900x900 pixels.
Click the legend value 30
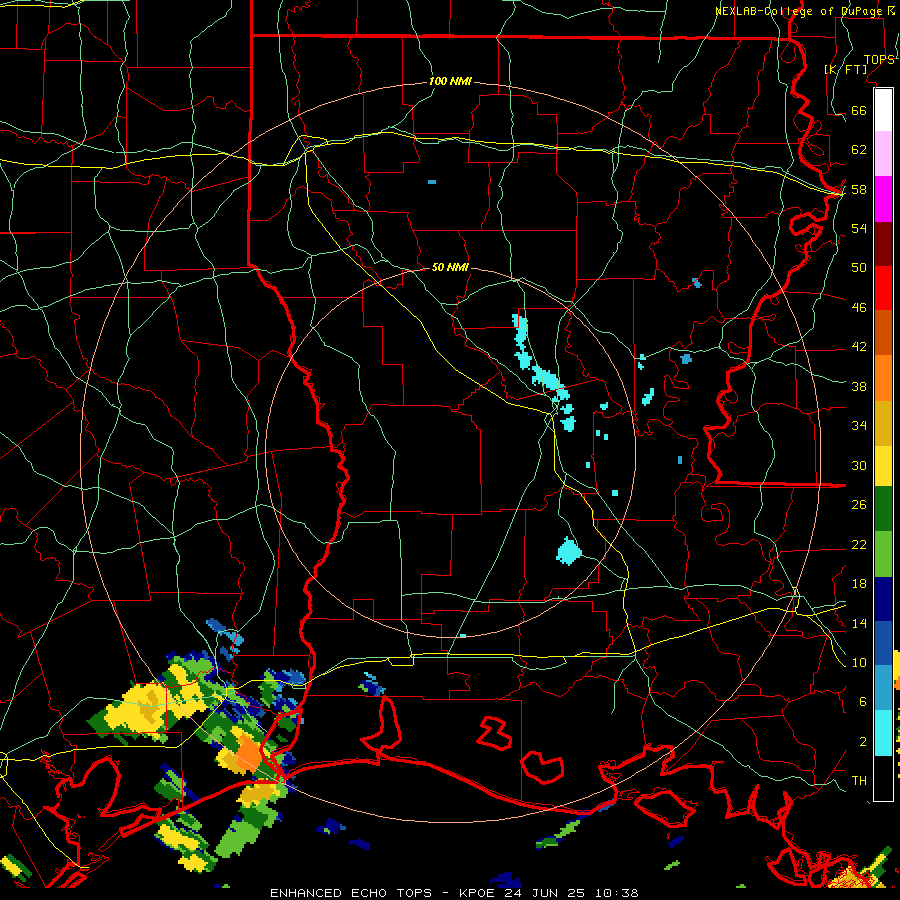(859, 465)
